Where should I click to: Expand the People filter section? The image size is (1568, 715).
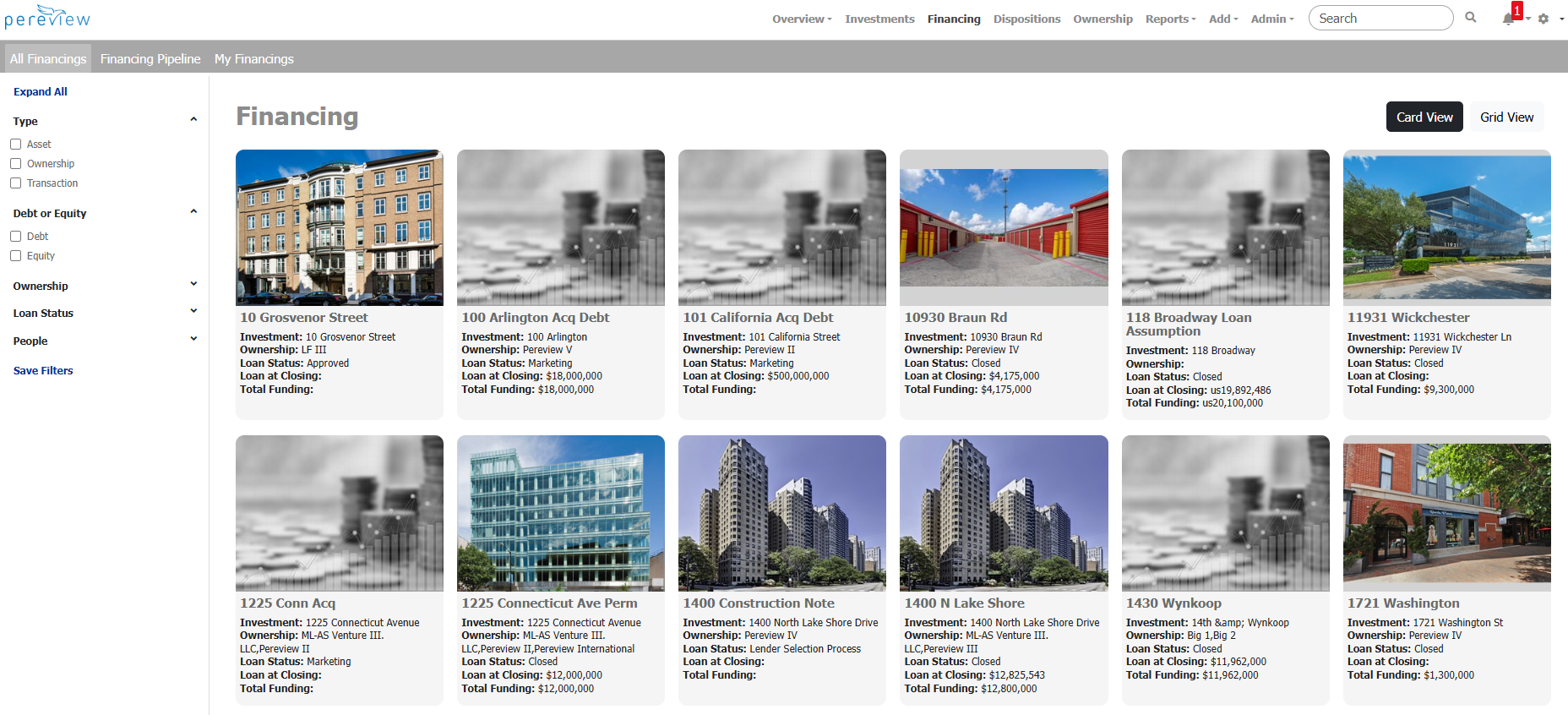[193, 340]
